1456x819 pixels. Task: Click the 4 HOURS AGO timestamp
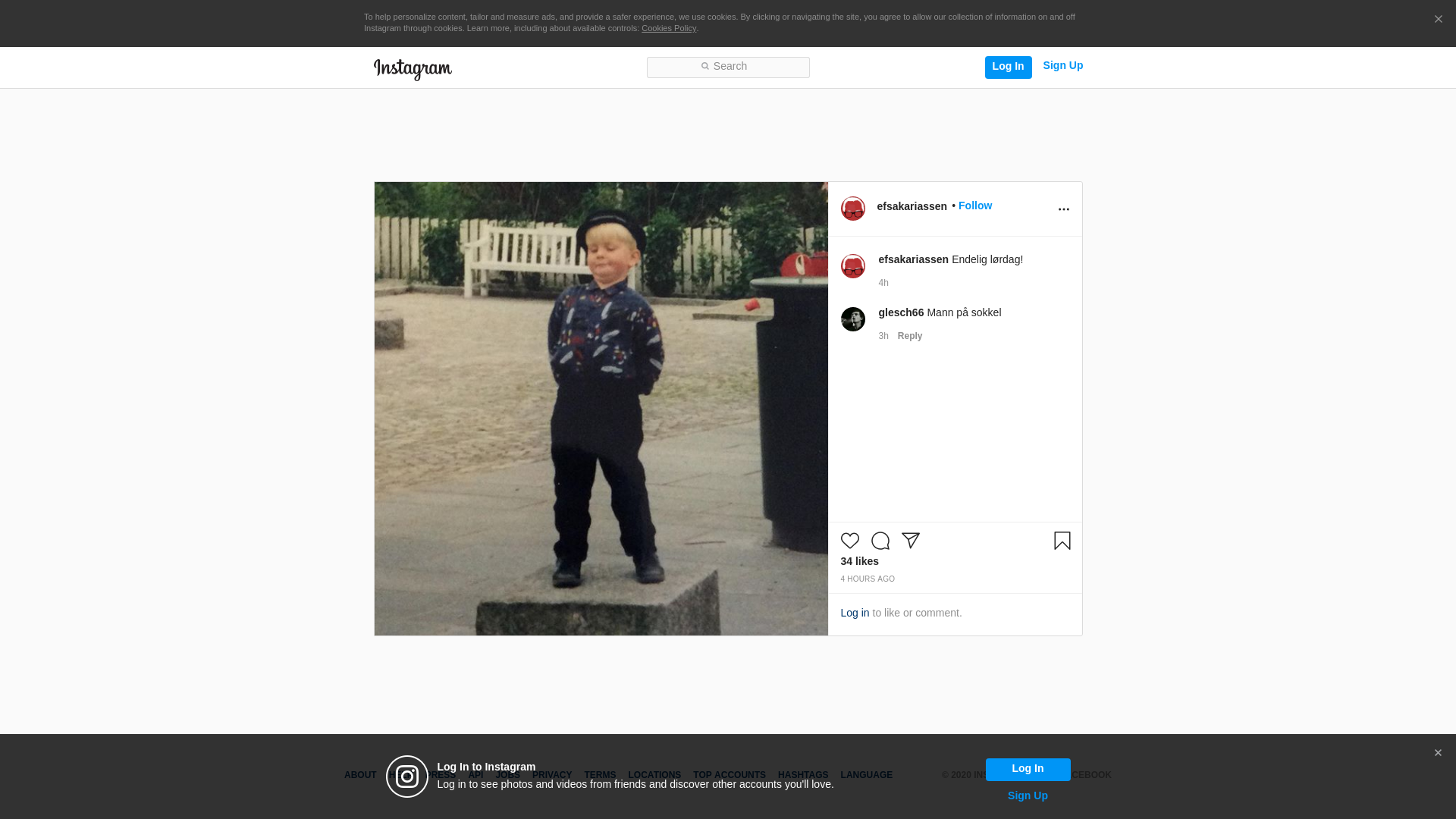[x=868, y=579]
